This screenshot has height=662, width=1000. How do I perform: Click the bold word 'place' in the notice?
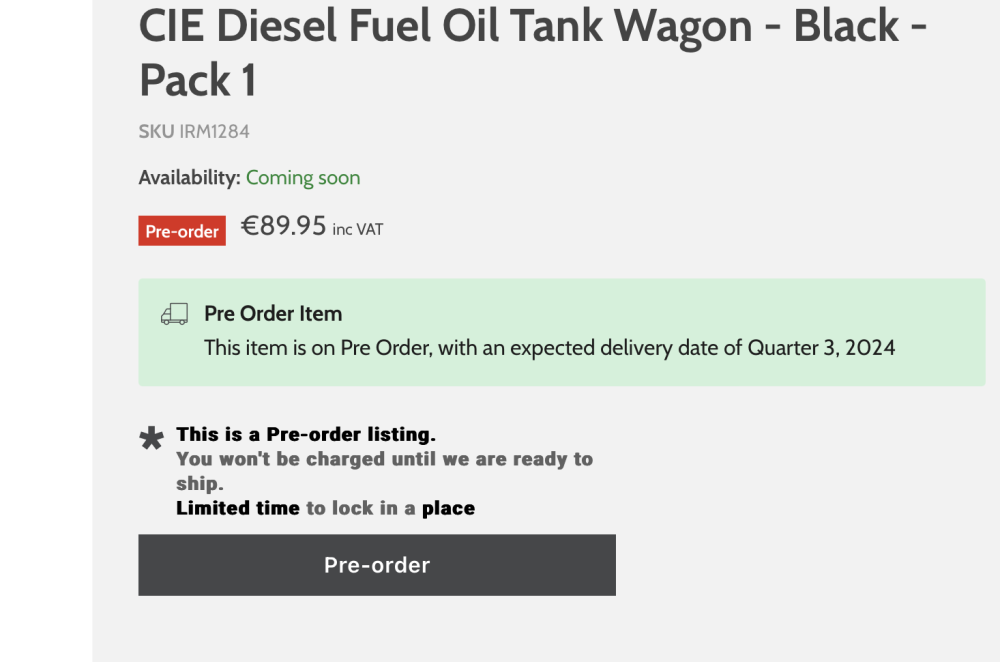click(448, 508)
